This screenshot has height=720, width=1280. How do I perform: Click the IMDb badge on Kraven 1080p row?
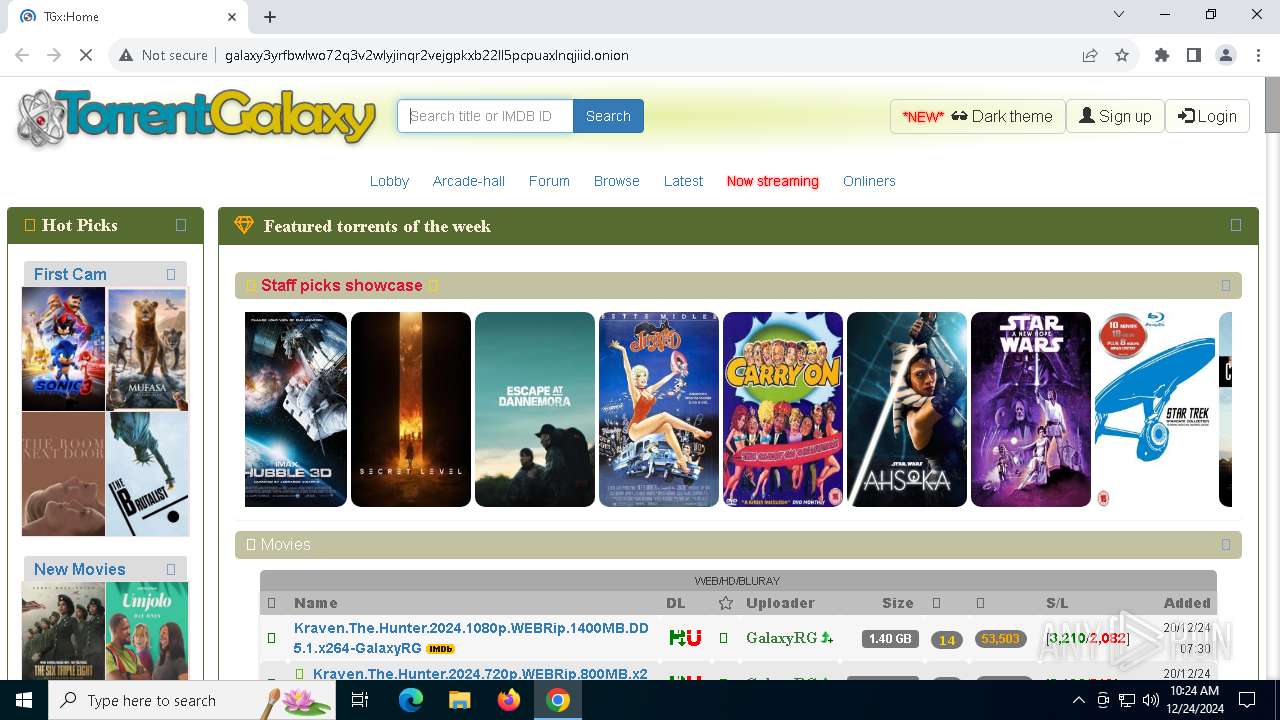[440, 649]
